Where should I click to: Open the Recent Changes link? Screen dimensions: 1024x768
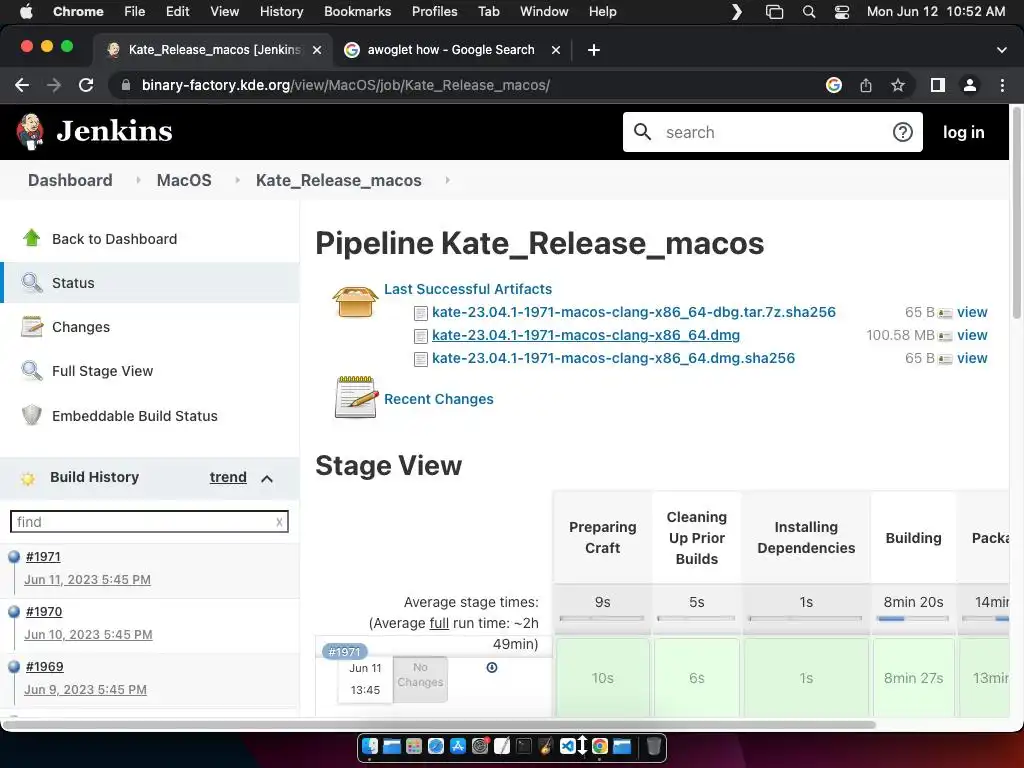click(438, 399)
